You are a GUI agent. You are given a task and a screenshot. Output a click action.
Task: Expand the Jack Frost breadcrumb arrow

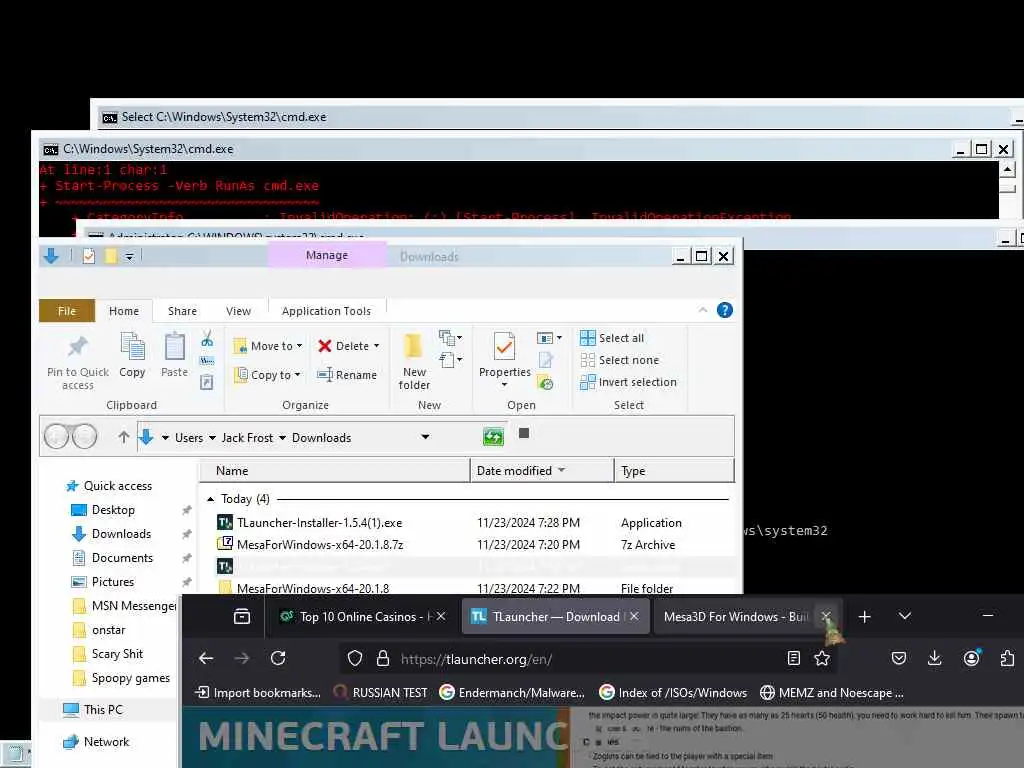(283, 438)
